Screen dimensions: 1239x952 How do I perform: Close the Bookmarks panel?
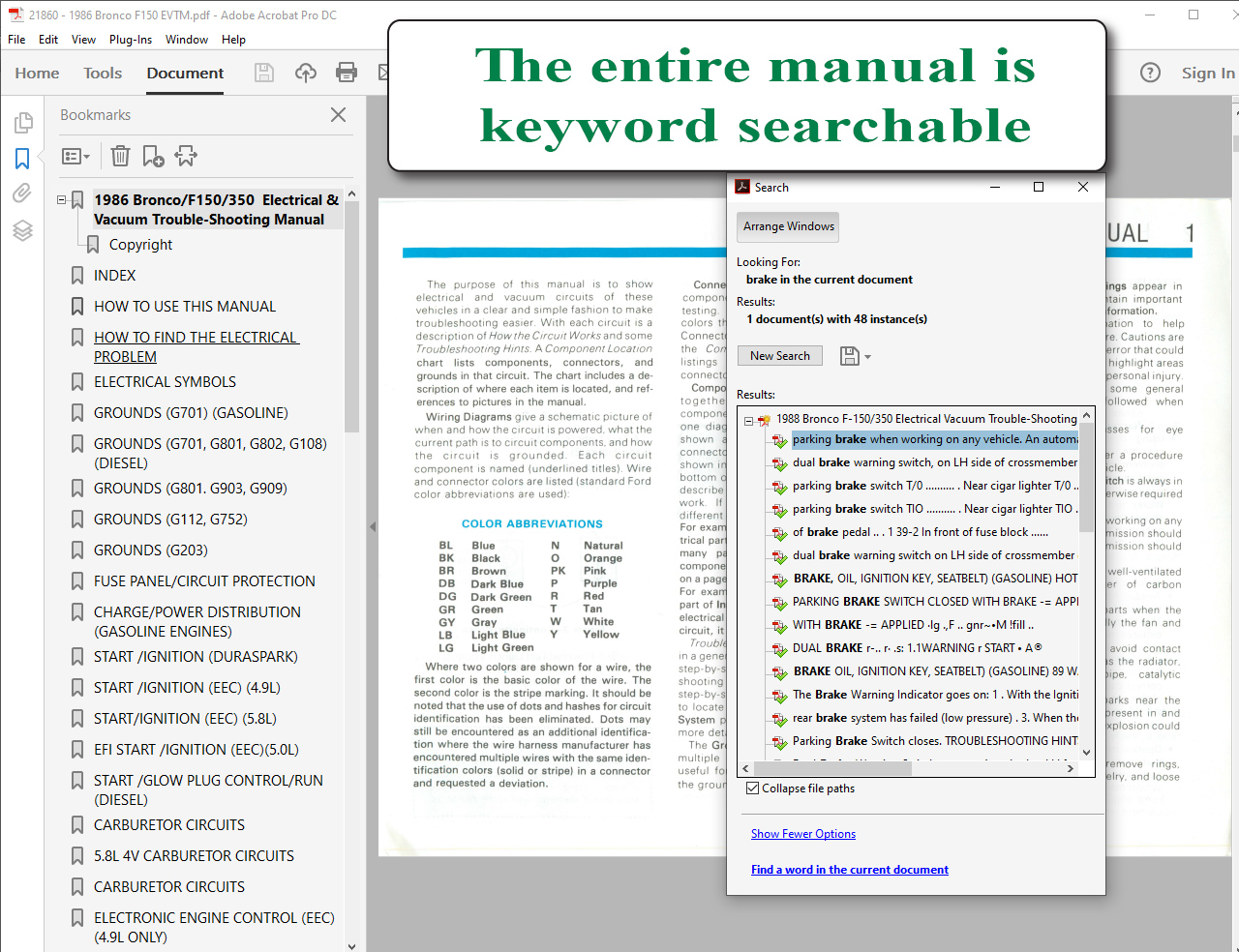(x=338, y=115)
